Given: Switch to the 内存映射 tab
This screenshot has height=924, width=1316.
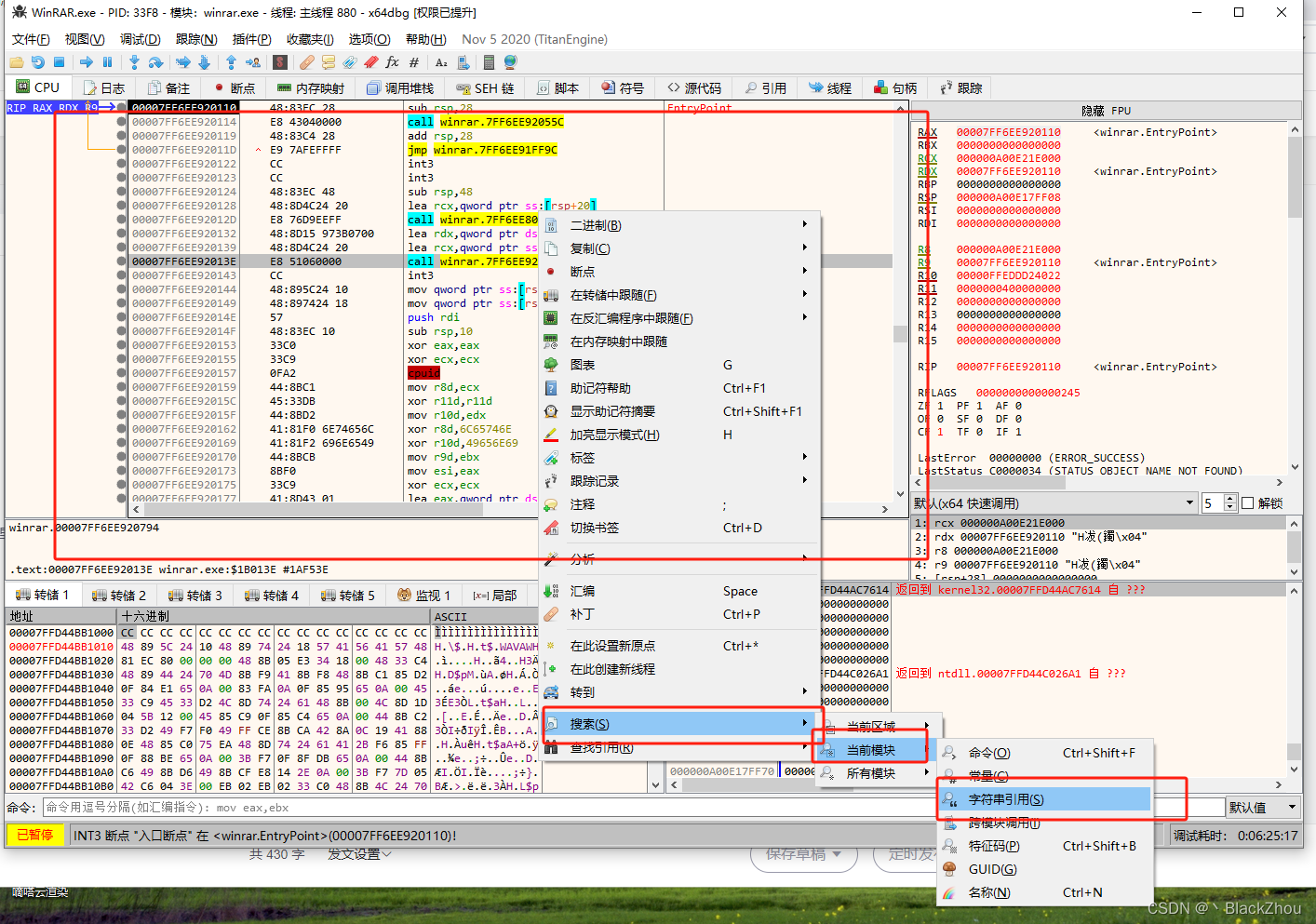Looking at the screenshot, I should point(312,88).
